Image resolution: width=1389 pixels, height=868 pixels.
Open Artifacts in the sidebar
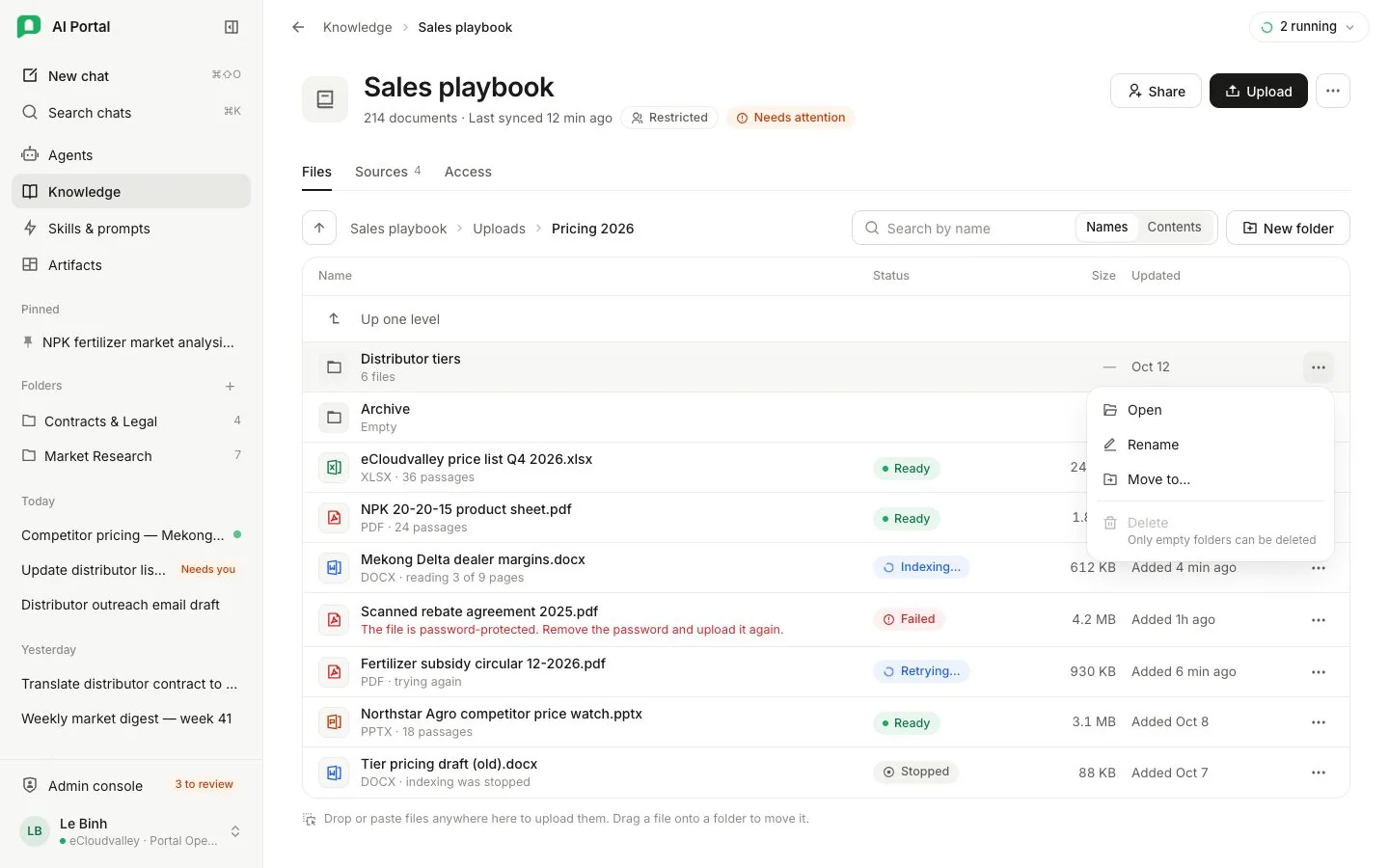[x=131, y=265]
